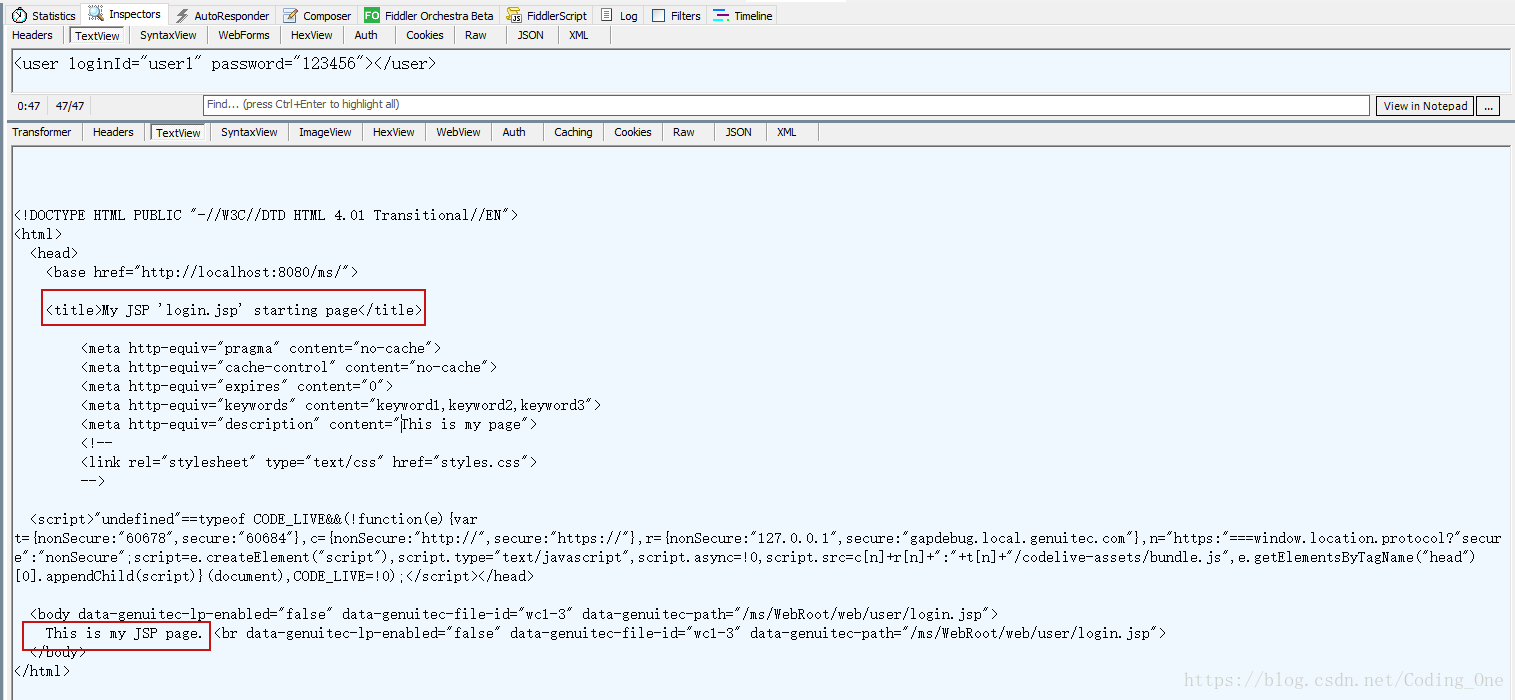Click the meta keywords line

click(x=341, y=405)
